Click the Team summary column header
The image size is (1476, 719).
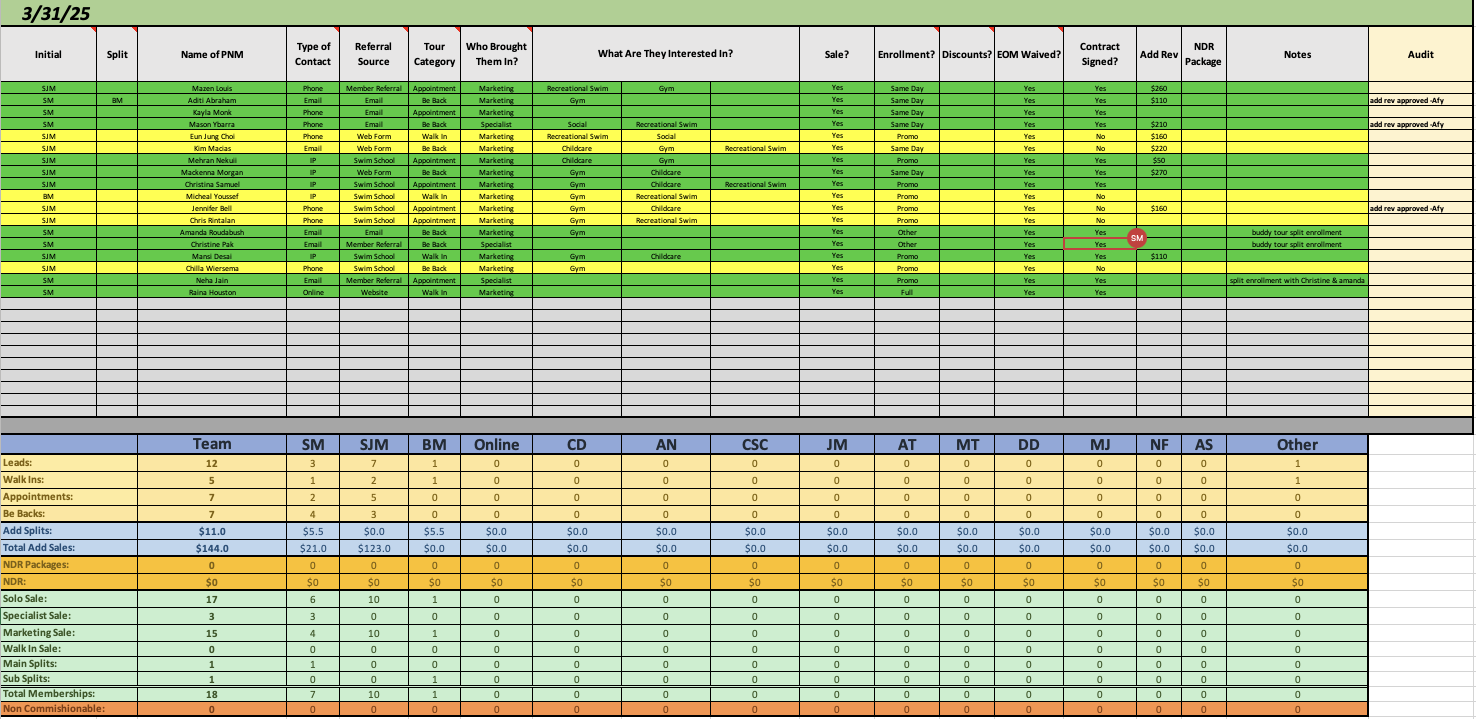[212, 445]
